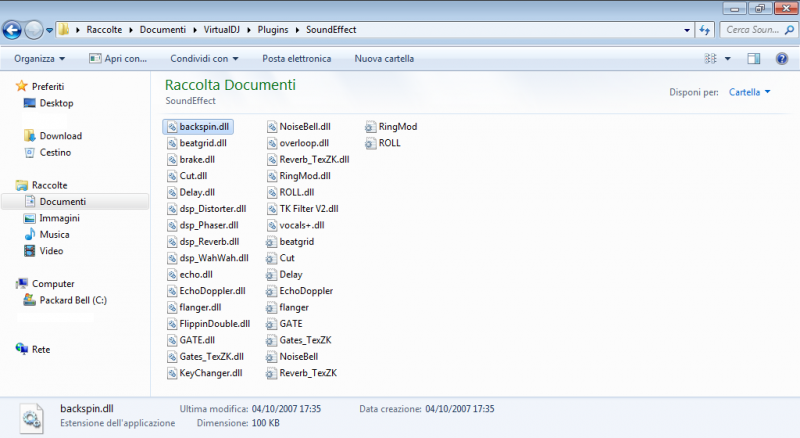Click the search magnifier icon
This screenshot has width=800, height=438.
pyautogui.click(x=789, y=30)
